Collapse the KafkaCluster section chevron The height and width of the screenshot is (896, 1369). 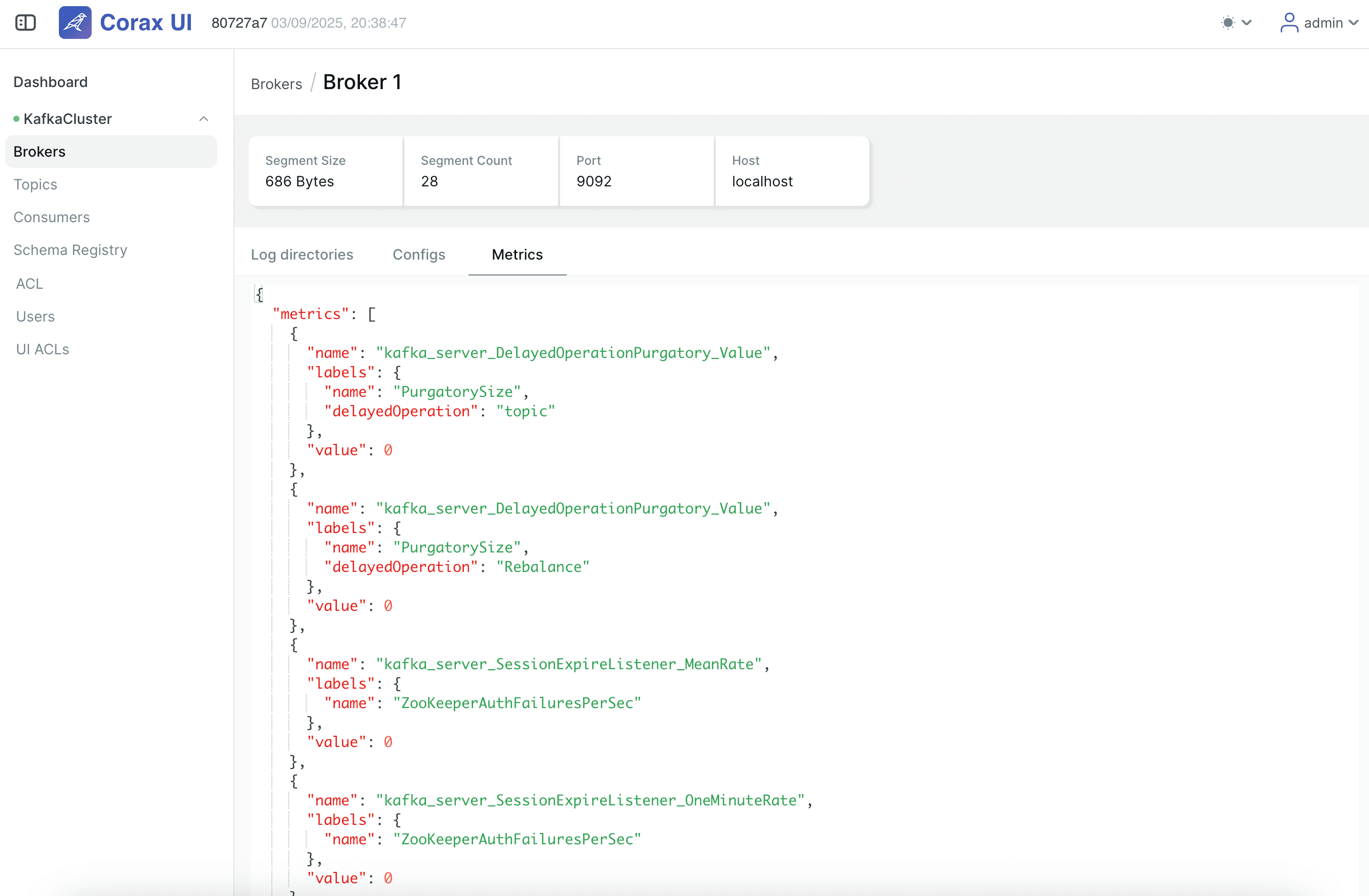click(x=204, y=119)
